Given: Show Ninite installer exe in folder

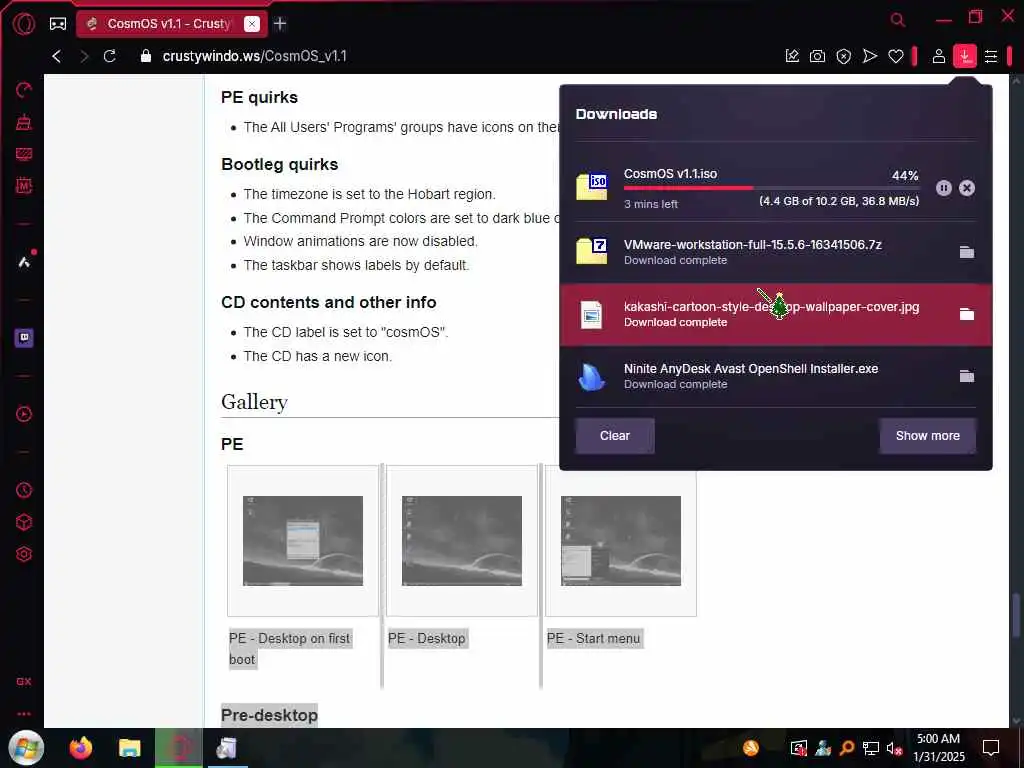Looking at the screenshot, I should [967, 376].
